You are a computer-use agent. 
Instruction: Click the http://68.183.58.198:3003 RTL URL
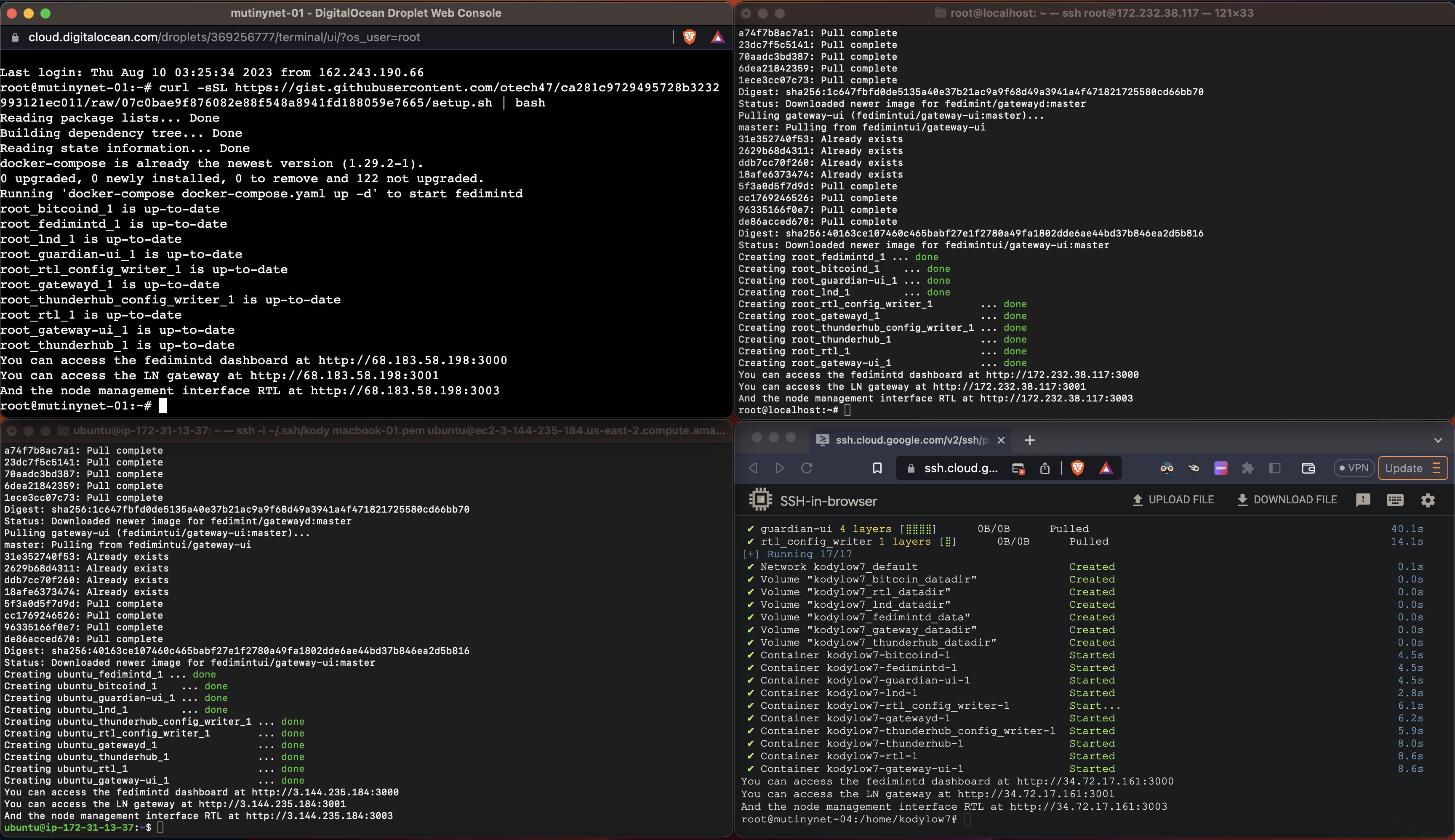(x=405, y=391)
